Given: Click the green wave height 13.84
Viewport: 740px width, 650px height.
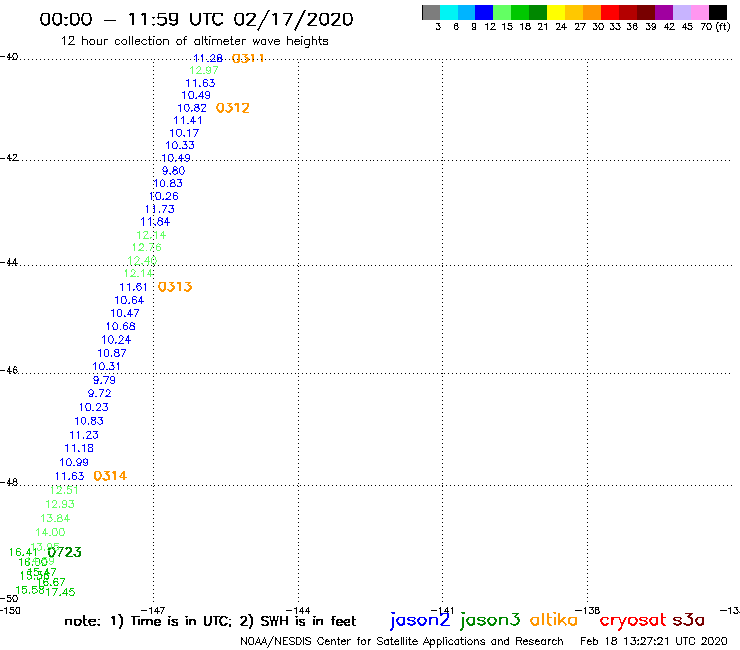Looking at the screenshot, I should (x=55, y=518).
